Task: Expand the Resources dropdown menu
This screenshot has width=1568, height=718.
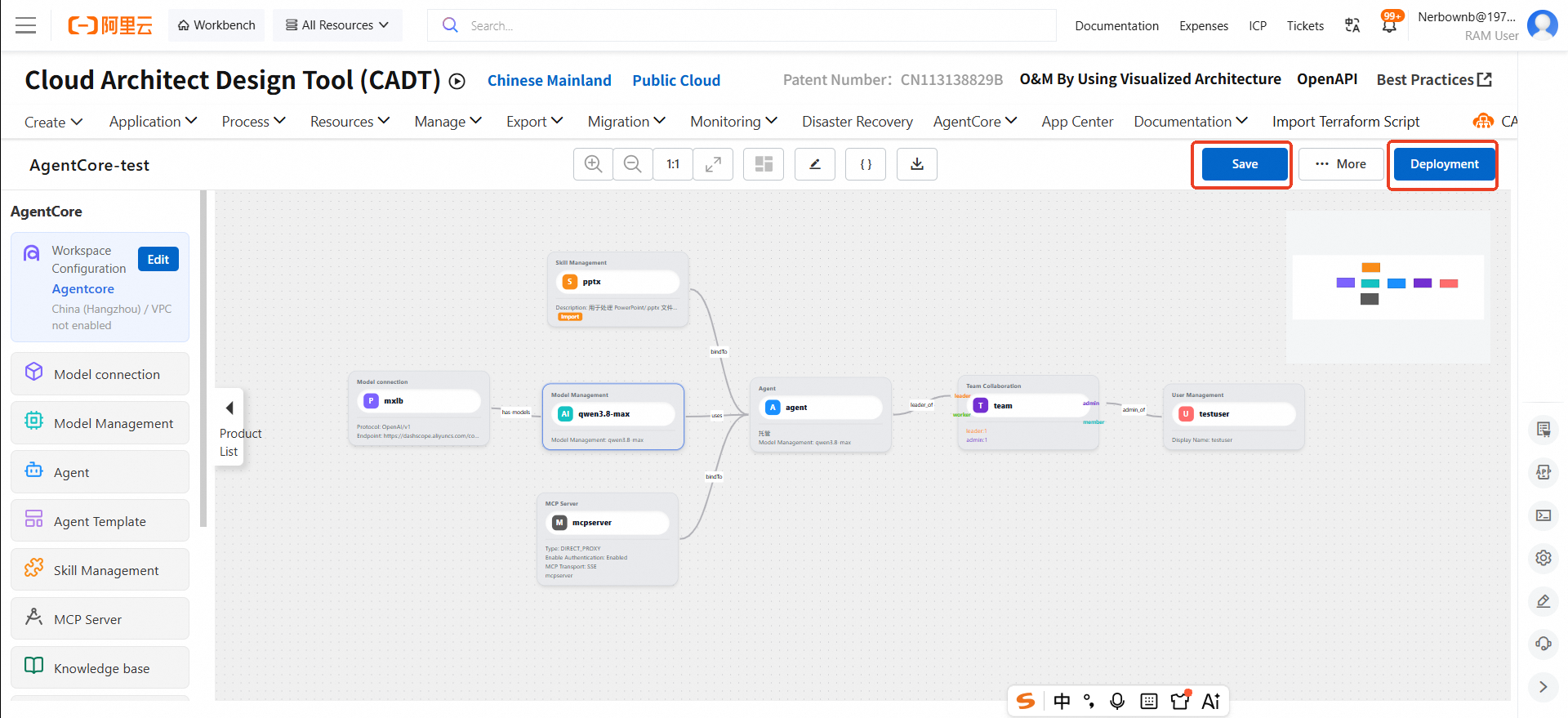Action: tap(350, 122)
